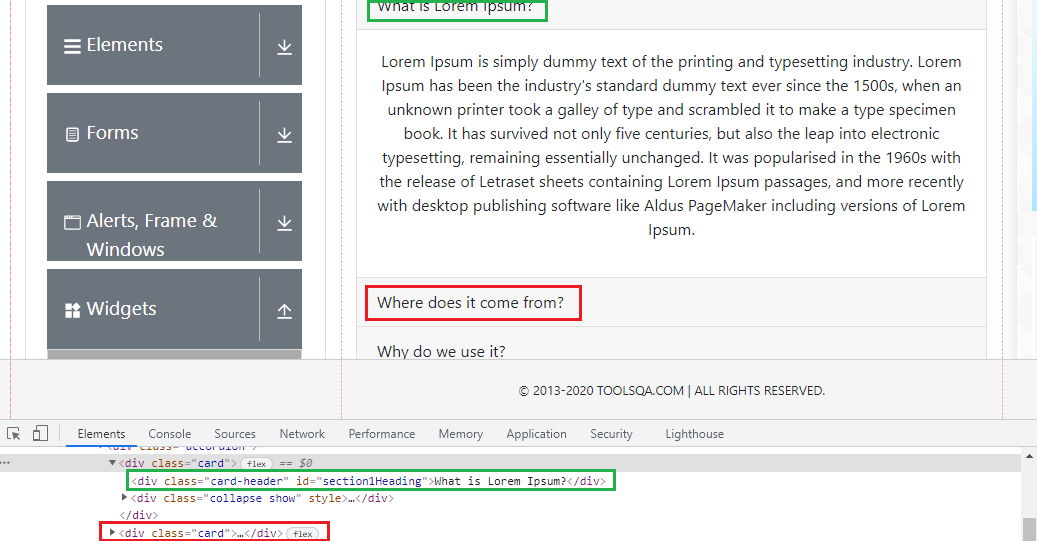The image size is (1037, 541).
Task: Click the flex badge on second card
Action: 302,533
